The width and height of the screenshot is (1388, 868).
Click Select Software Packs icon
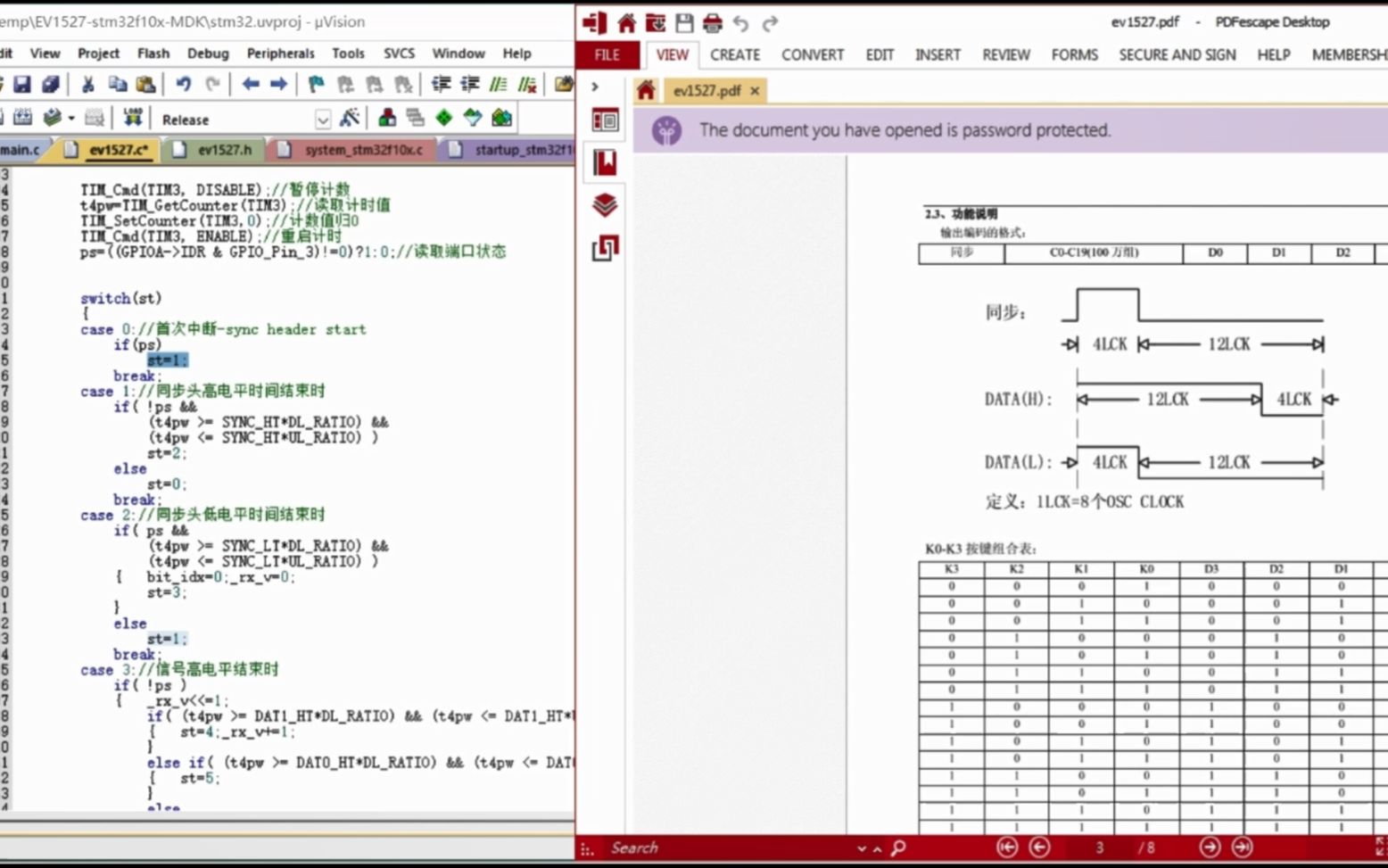(x=472, y=118)
